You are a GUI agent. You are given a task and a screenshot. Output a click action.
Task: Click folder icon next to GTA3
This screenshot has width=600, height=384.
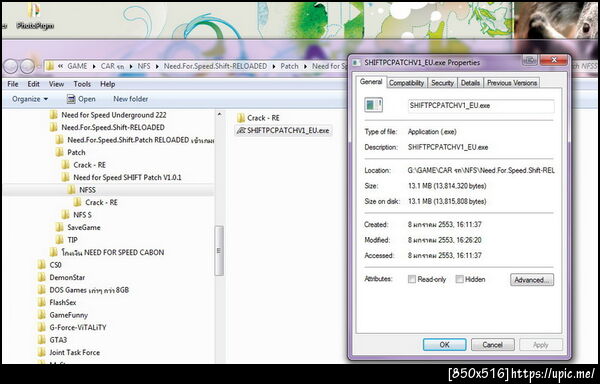[42, 340]
